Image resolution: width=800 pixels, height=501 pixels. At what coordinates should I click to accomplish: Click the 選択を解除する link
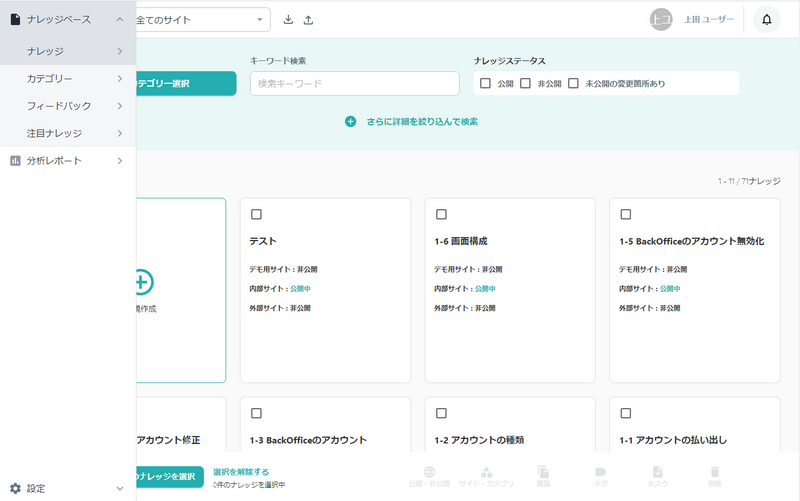tap(241, 471)
